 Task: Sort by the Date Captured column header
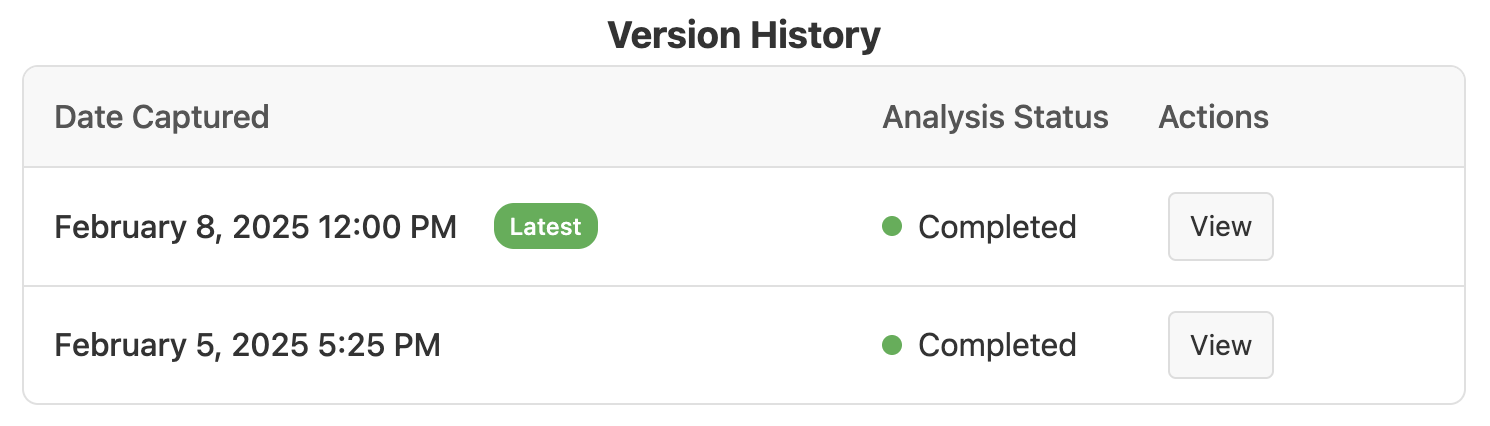coord(162,117)
